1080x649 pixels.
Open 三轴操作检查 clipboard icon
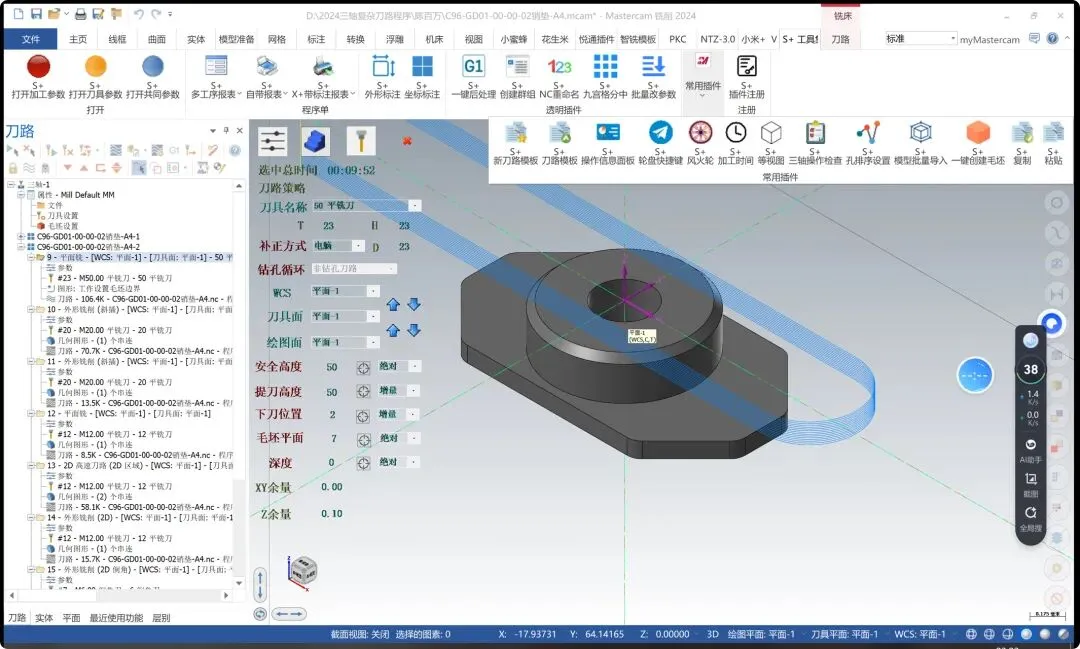pyautogui.click(x=815, y=132)
